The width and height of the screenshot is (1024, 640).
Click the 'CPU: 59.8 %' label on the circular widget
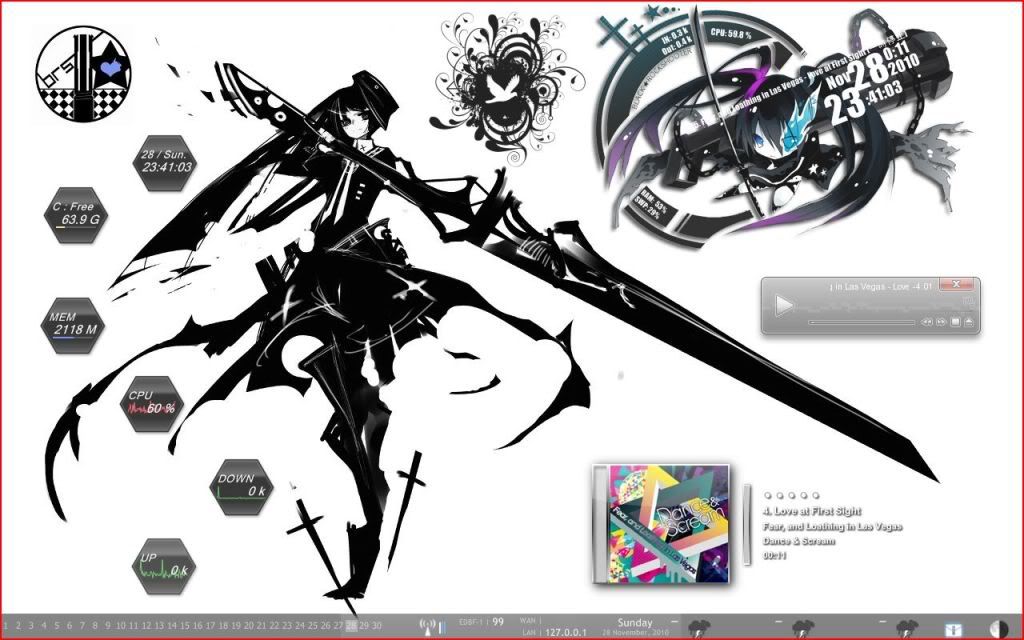[x=731, y=34]
